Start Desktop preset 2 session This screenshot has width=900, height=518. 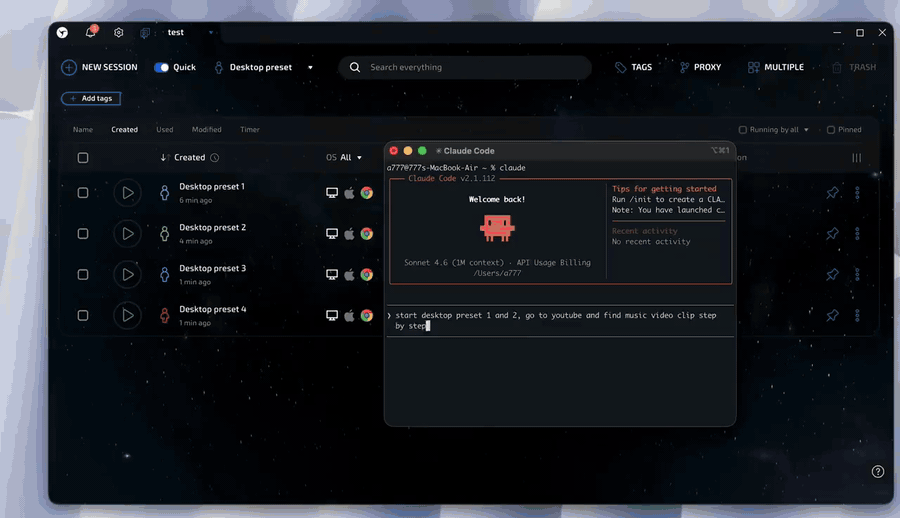[127, 234]
